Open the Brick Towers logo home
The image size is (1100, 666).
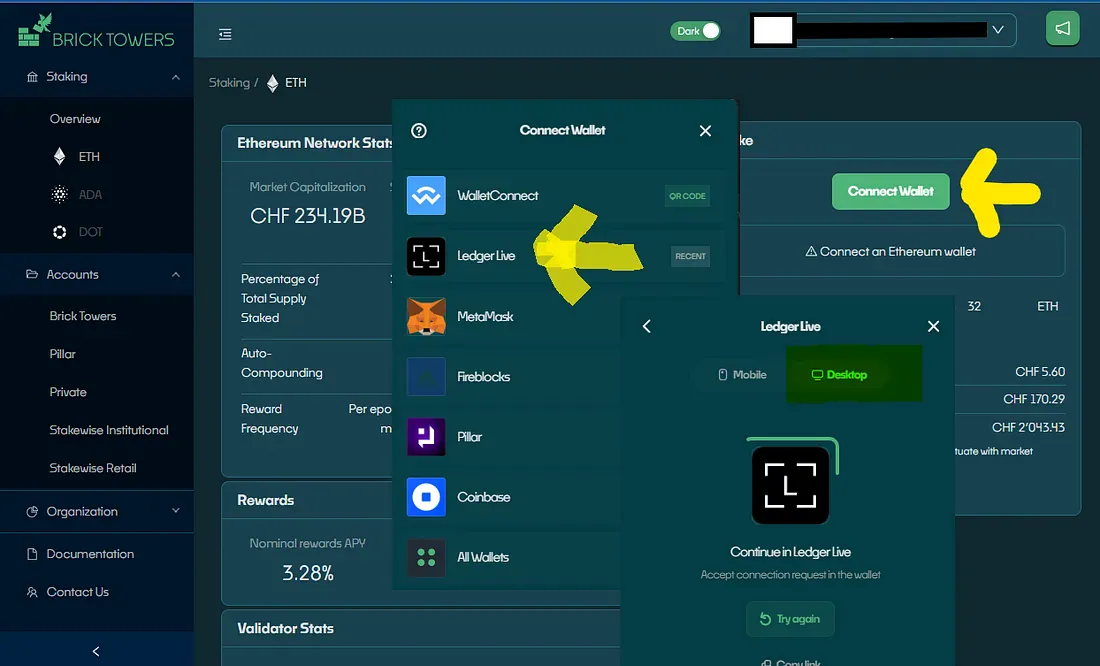click(x=96, y=32)
